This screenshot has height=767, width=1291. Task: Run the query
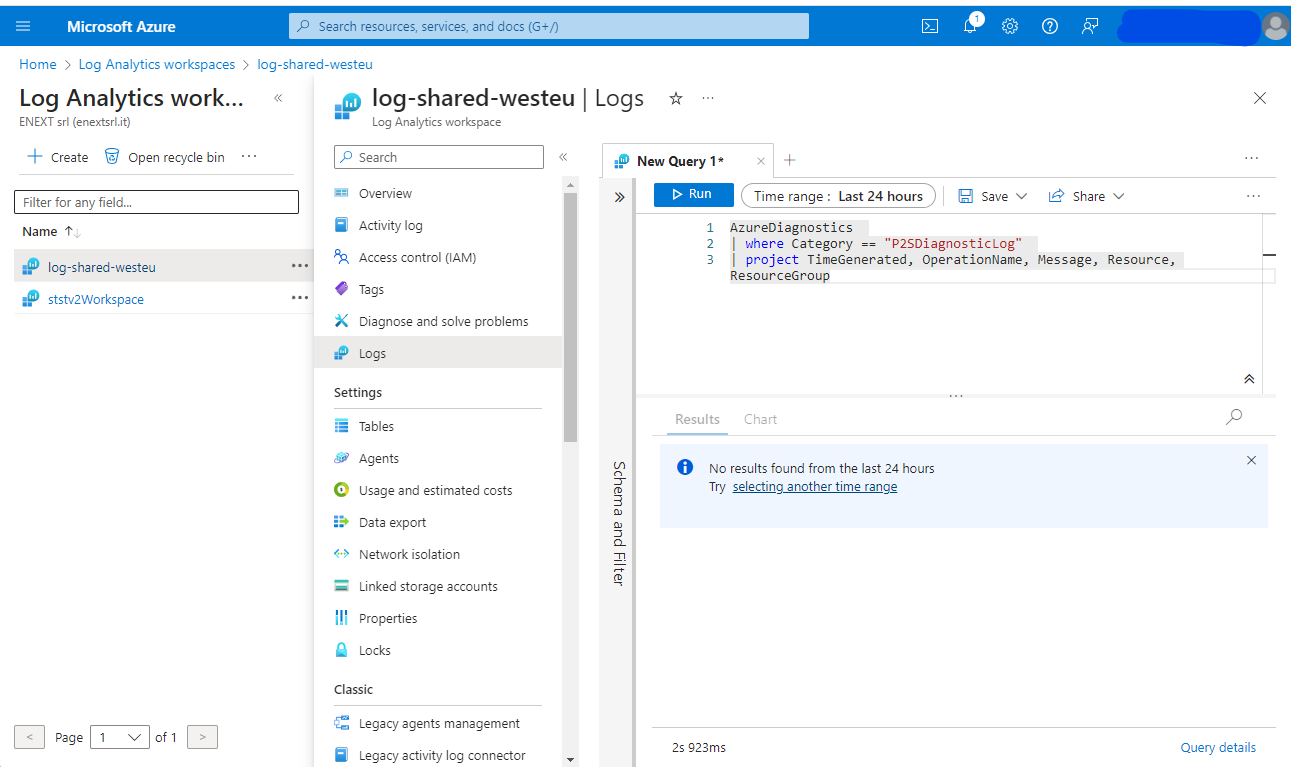pos(693,195)
